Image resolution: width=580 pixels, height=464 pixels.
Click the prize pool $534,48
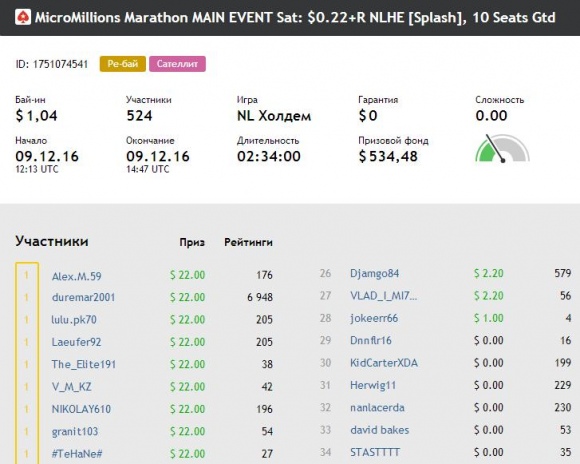[x=388, y=157]
